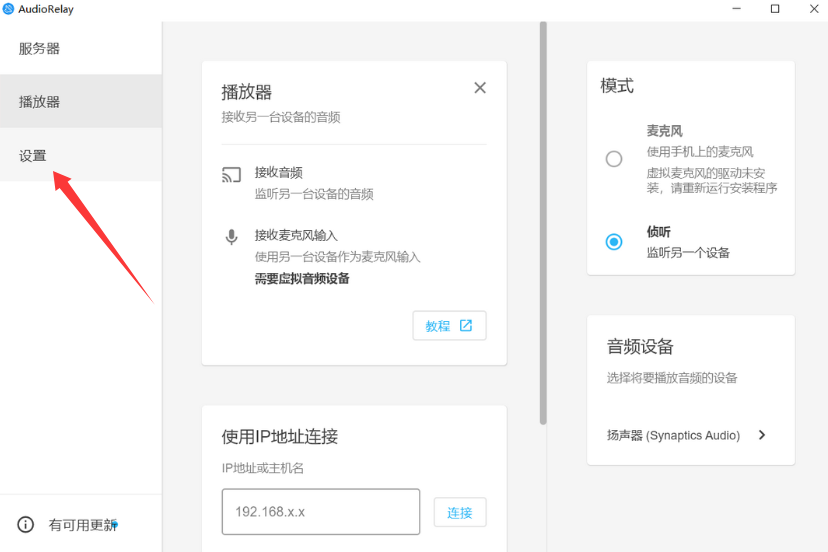
Task: Select the 接收音频 option text
Action: pyautogui.click(x=279, y=172)
